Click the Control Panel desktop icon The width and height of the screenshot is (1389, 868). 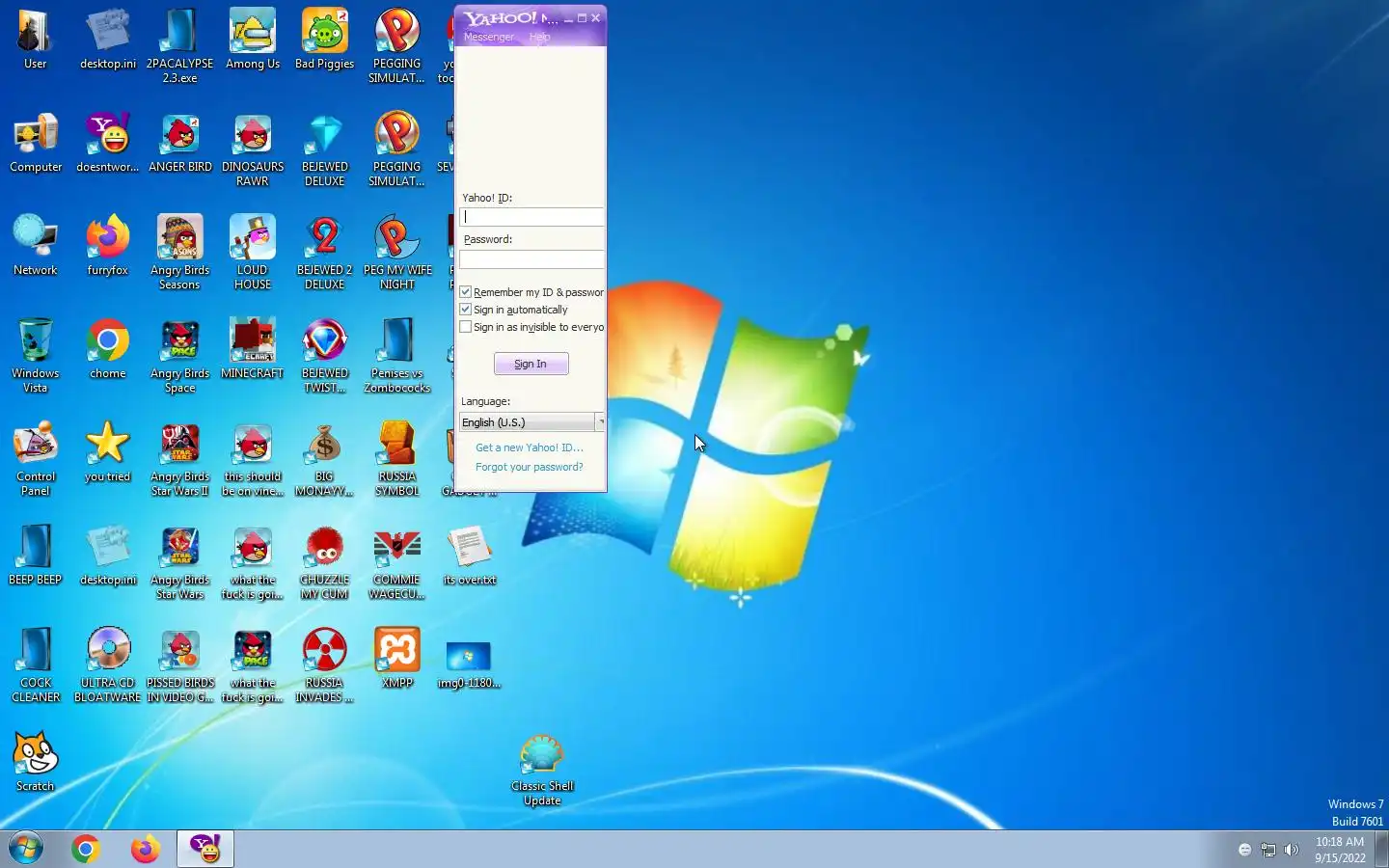(36, 459)
